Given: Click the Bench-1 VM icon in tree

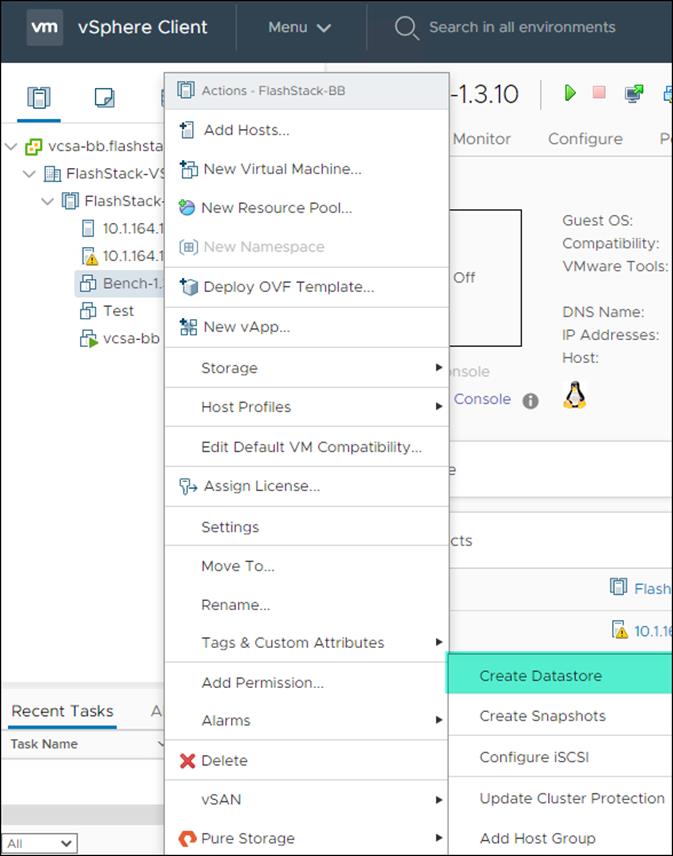Looking at the screenshot, I should [88, 283].
